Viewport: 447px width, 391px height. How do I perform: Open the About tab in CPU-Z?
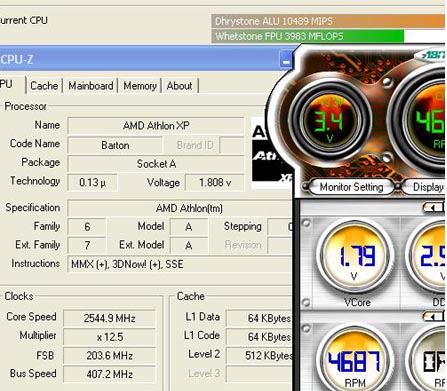coord(180,86)
